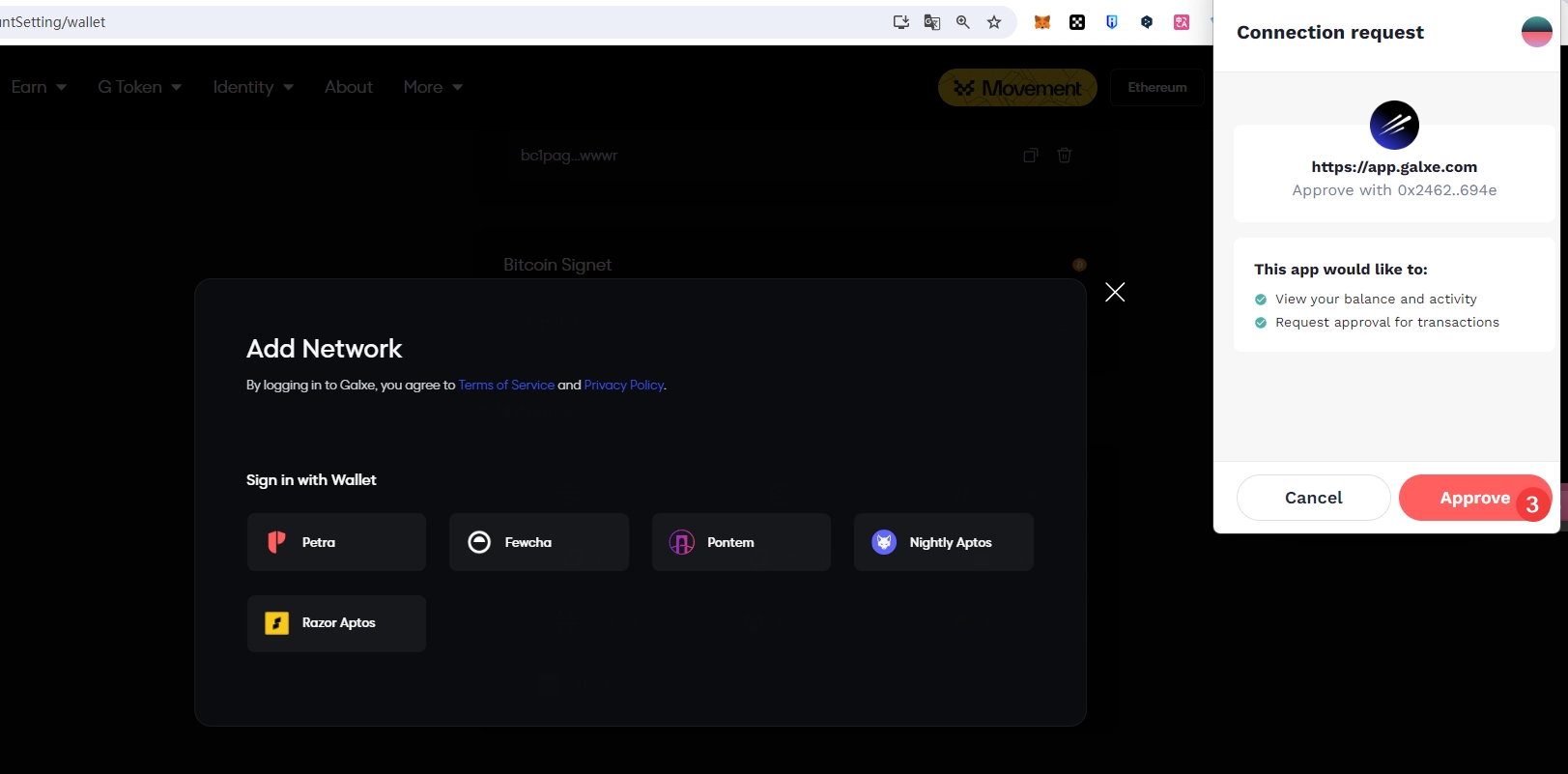
Task: Expand the More menu
Action: [x=432, y=87]
